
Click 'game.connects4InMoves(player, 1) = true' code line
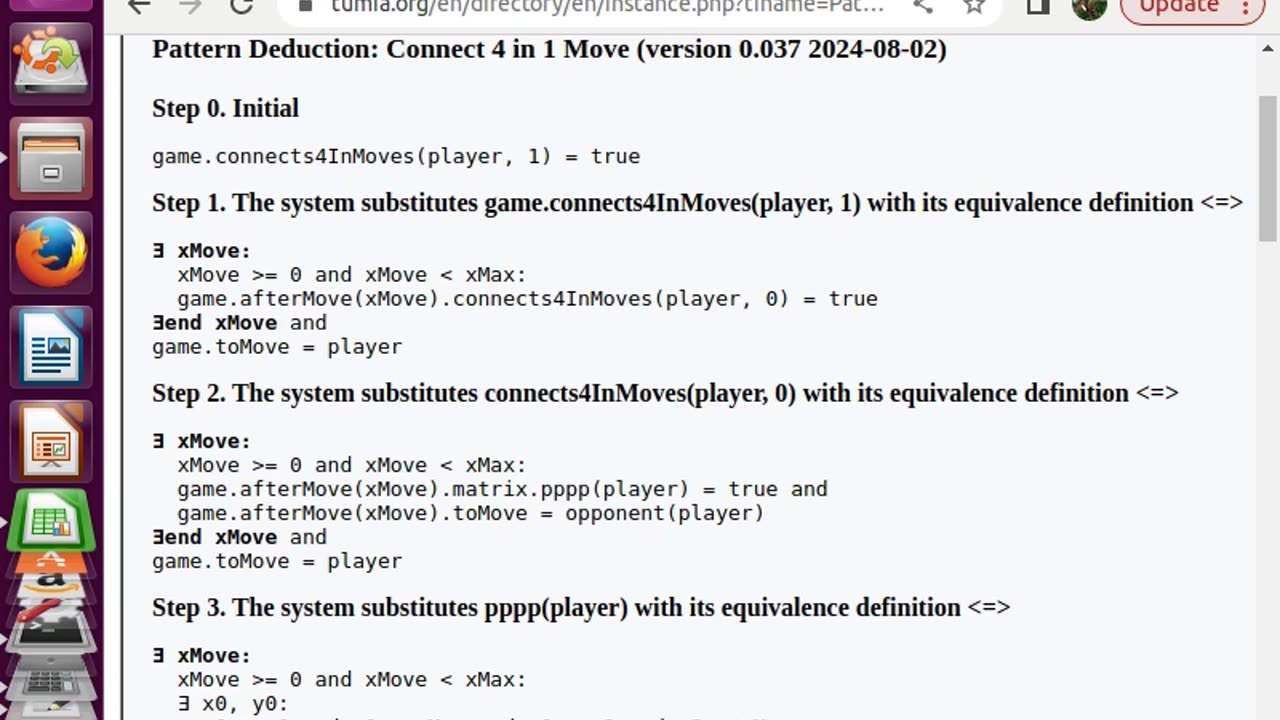click(396, 156)
